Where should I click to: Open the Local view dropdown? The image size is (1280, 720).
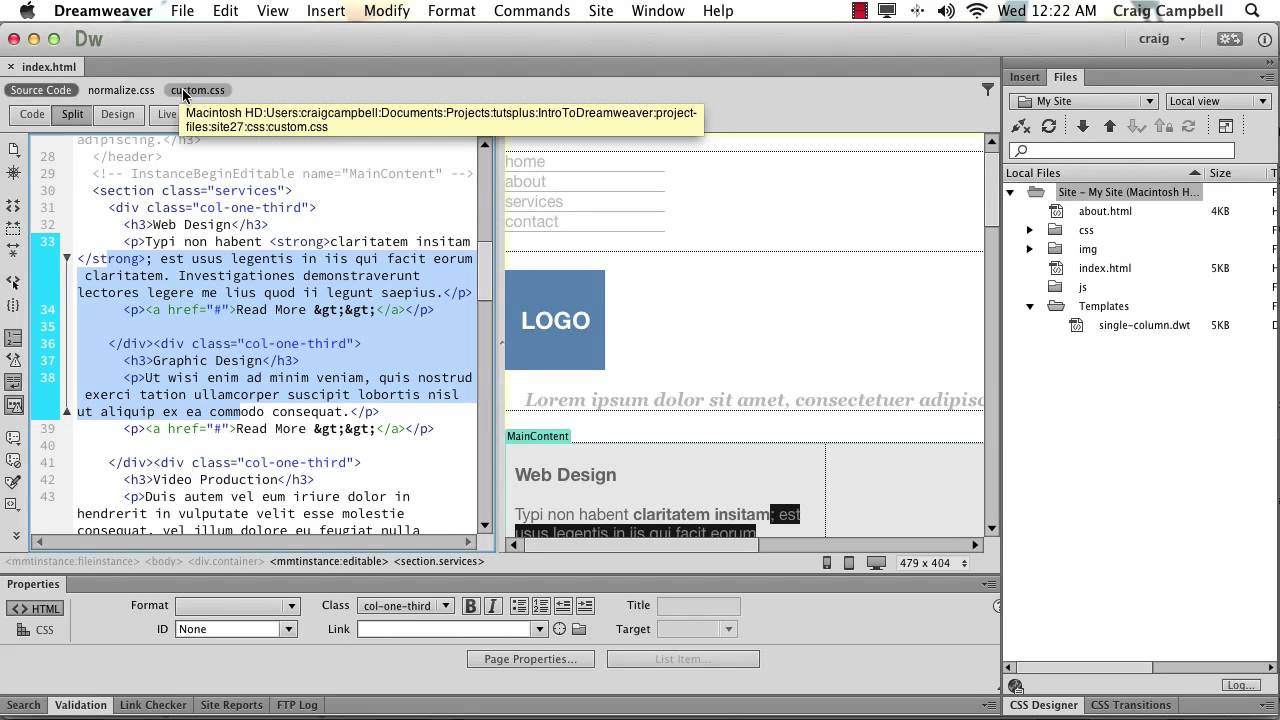point(1217,101)
